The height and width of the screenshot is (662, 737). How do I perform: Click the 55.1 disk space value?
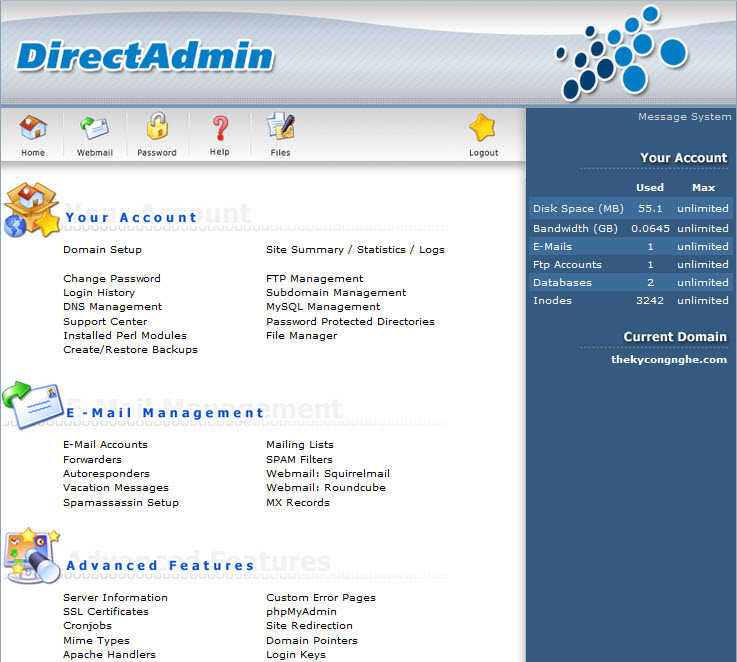(650, 208)
